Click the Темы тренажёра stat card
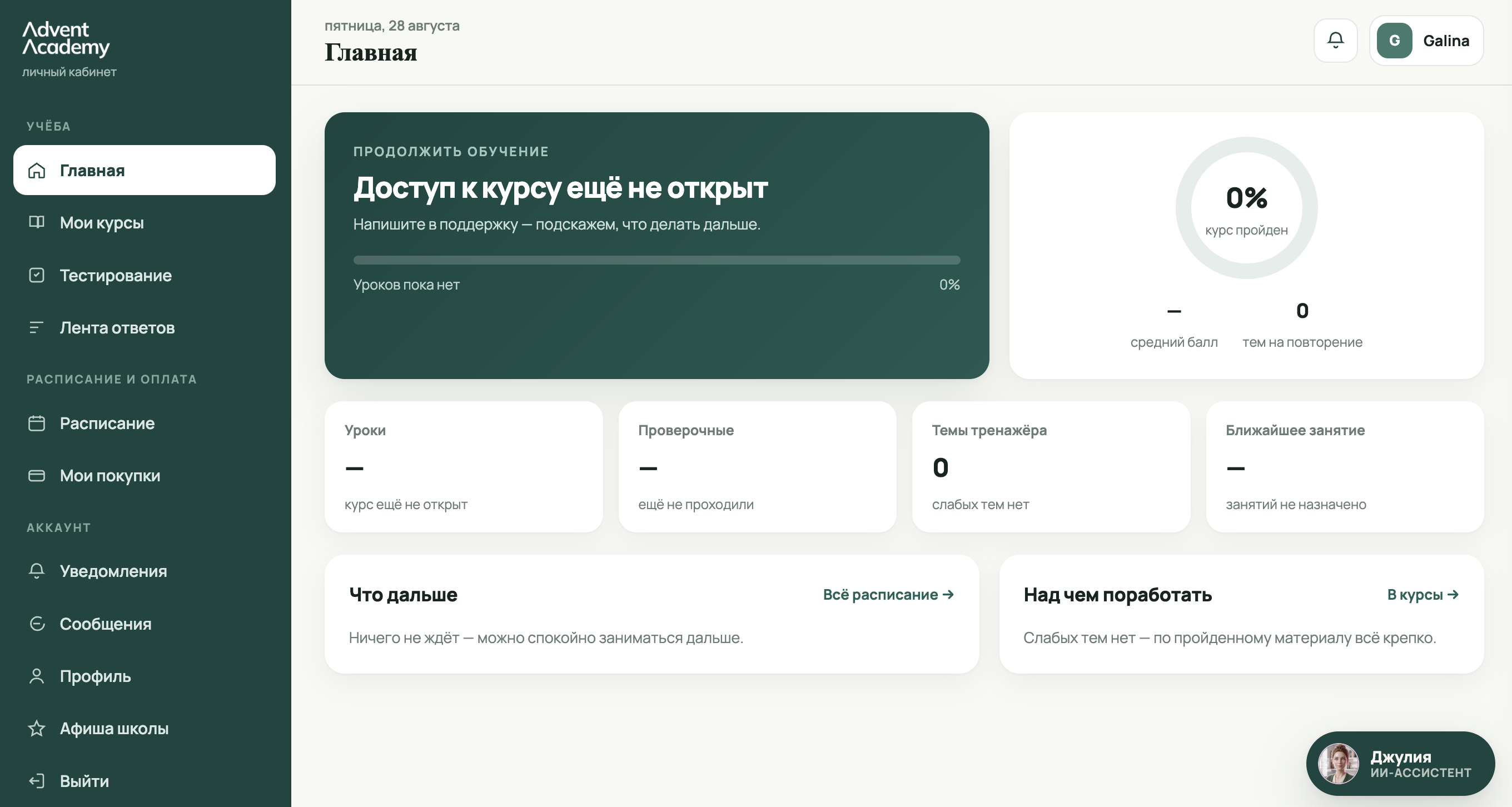The image size is (1512, 807). [x=1051, y=467]
